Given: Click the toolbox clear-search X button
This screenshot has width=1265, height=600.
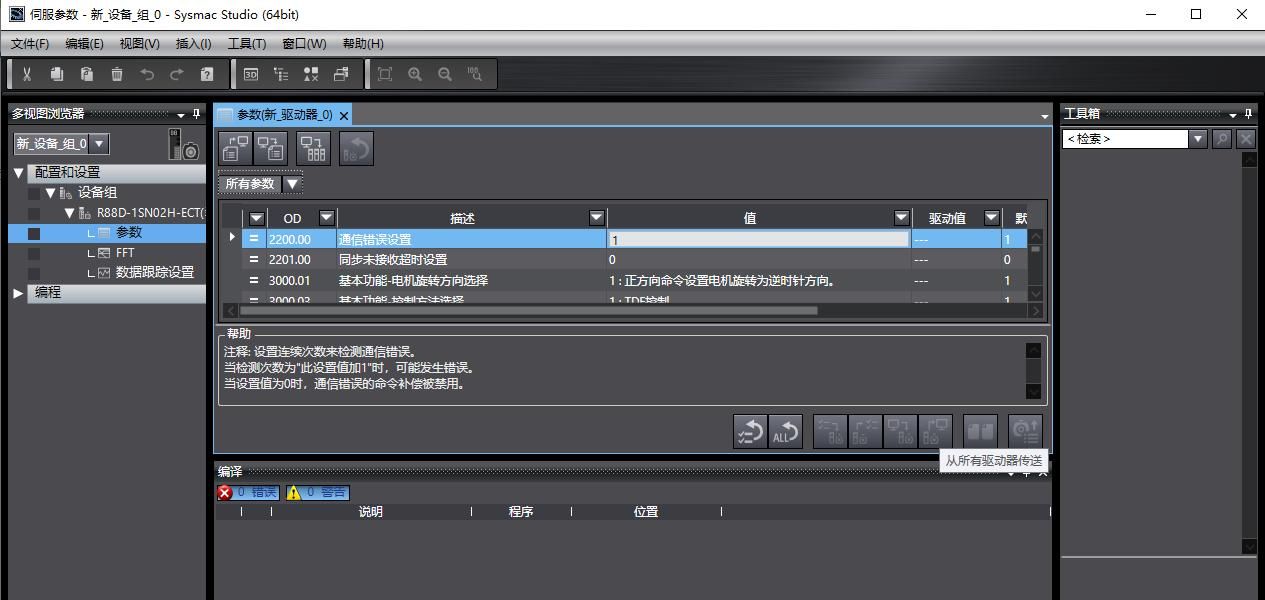Looking at the screenshot, I should click(1246, 139).
